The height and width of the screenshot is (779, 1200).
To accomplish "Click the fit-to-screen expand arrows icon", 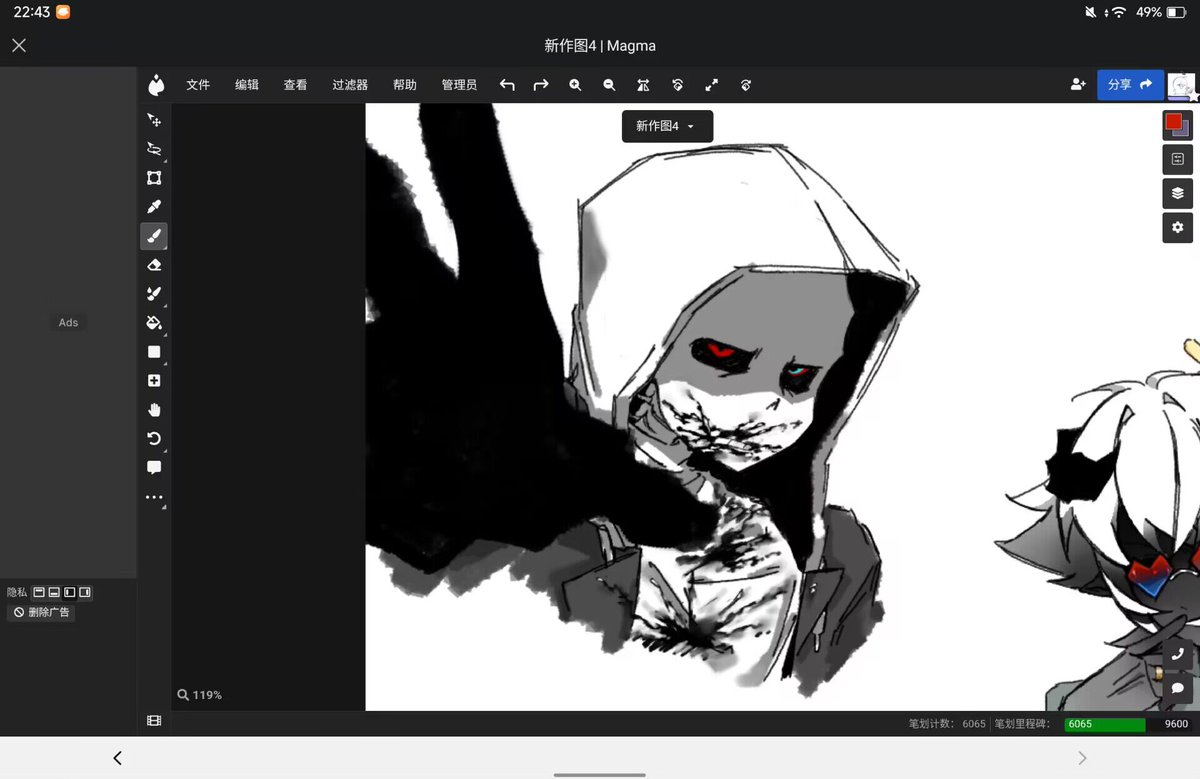I will pos(711,85).
